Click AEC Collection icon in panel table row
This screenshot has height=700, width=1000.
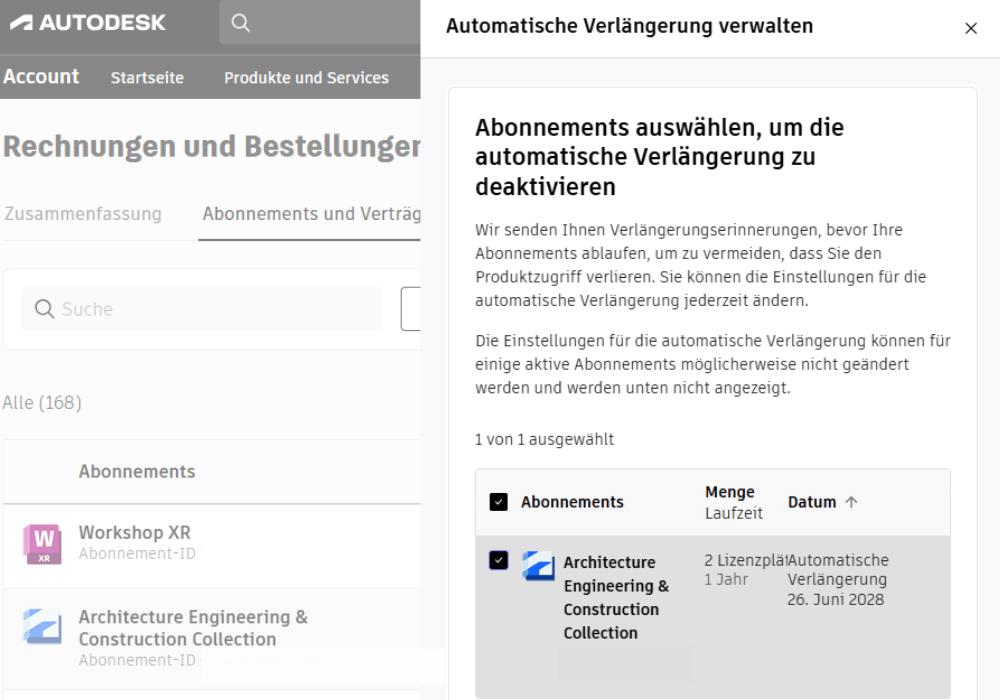(538, 565)
